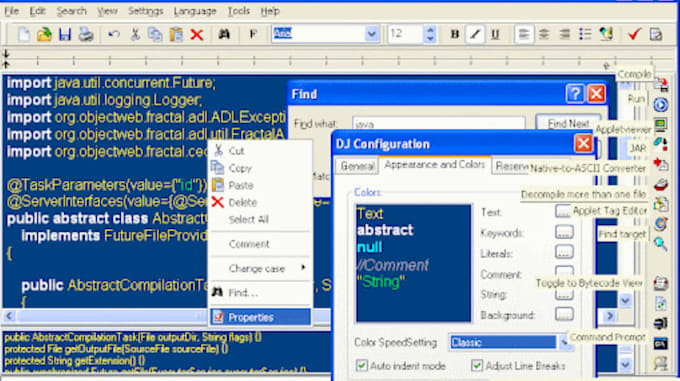Screen dimensions: 680x381
Task: Click left arrow of editor horizontal scrollbar
Action: [10, 316]
